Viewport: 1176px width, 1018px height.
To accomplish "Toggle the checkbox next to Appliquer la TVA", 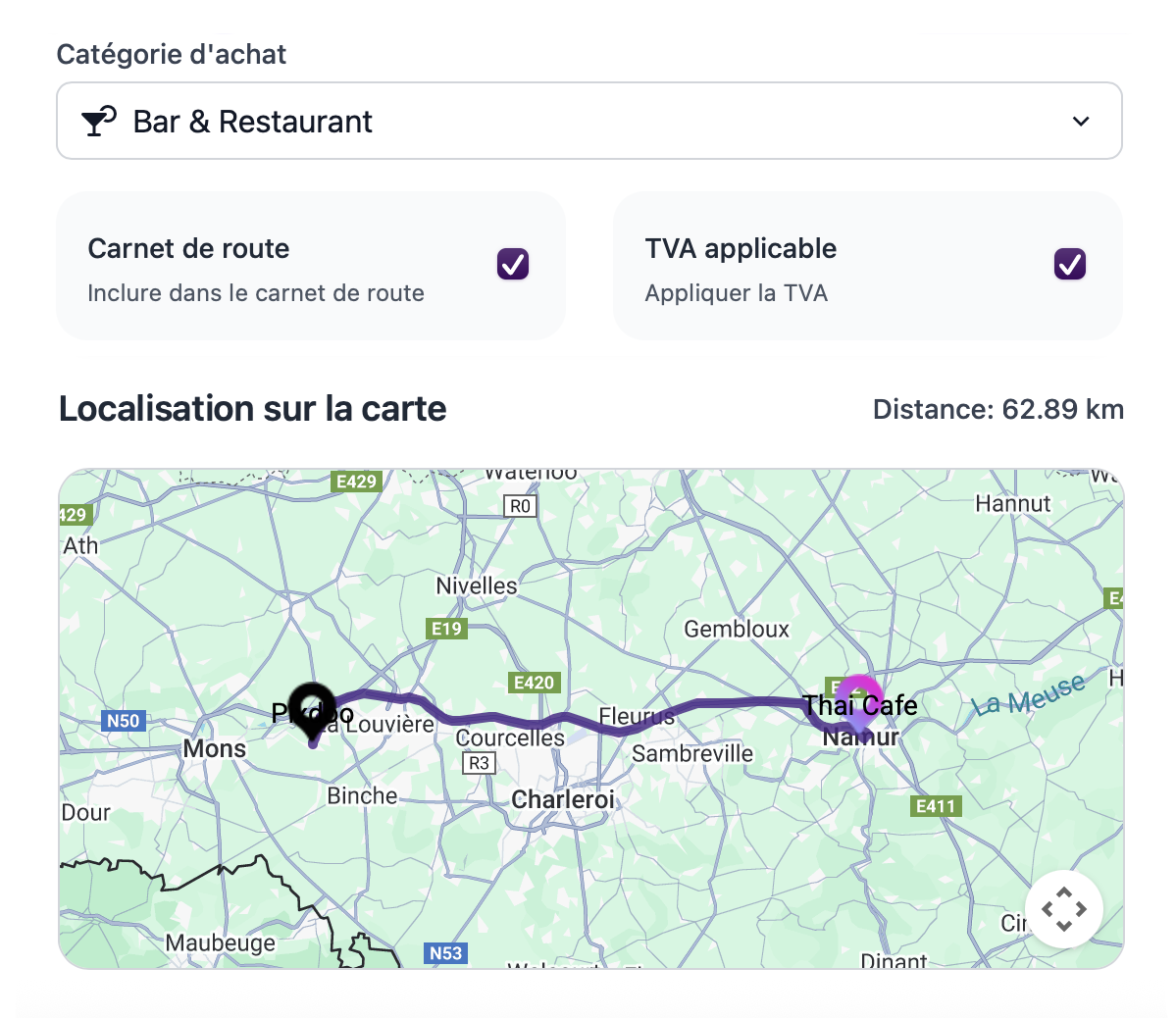I will point(1068,264).
